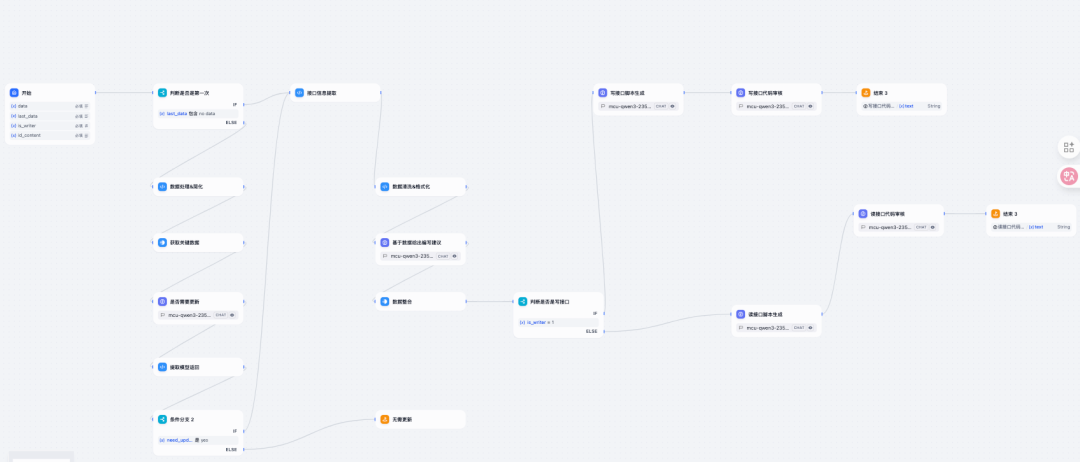Click output connector handle of 开始 node
Image resolution: width=1080 pixels, height=462 pixels.
(x=96, y=92)
